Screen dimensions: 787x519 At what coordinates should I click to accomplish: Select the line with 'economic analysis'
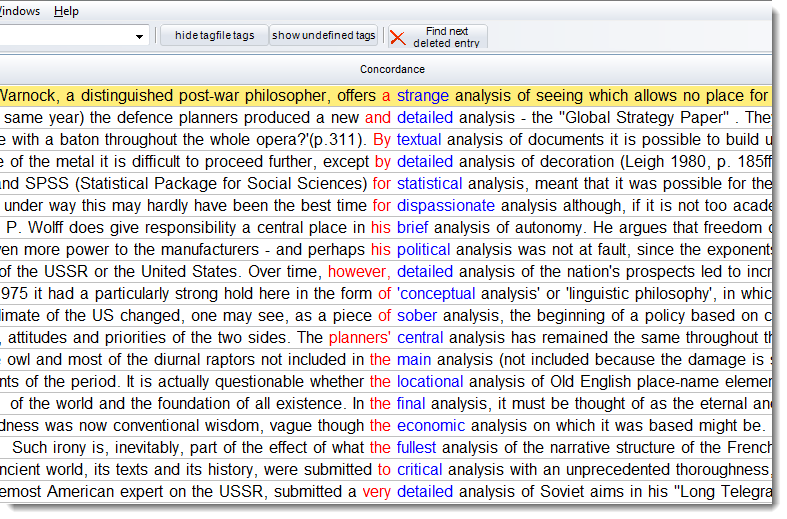[386, 426]
